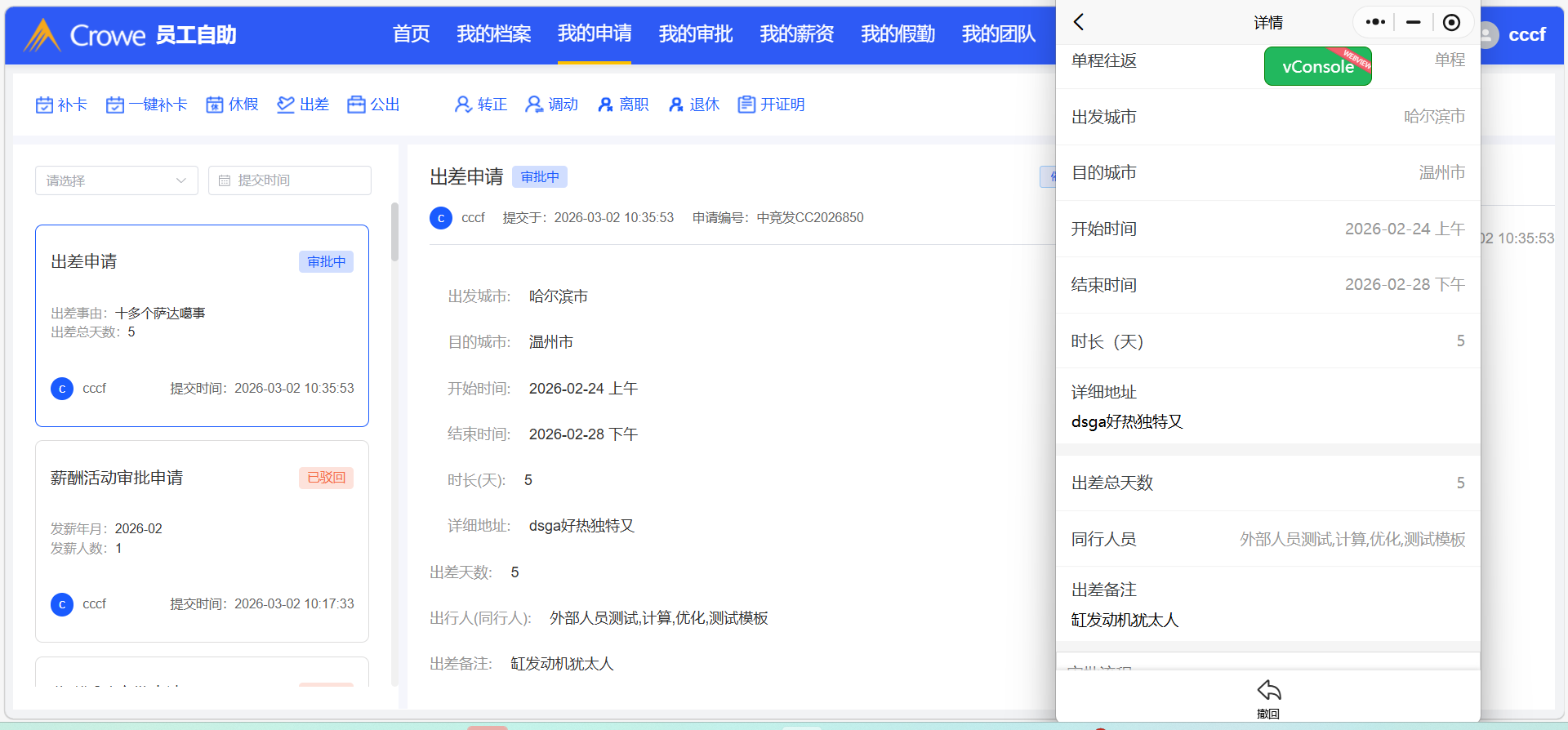
Task: Select the 出差 business trip icon
Action: 285,105
